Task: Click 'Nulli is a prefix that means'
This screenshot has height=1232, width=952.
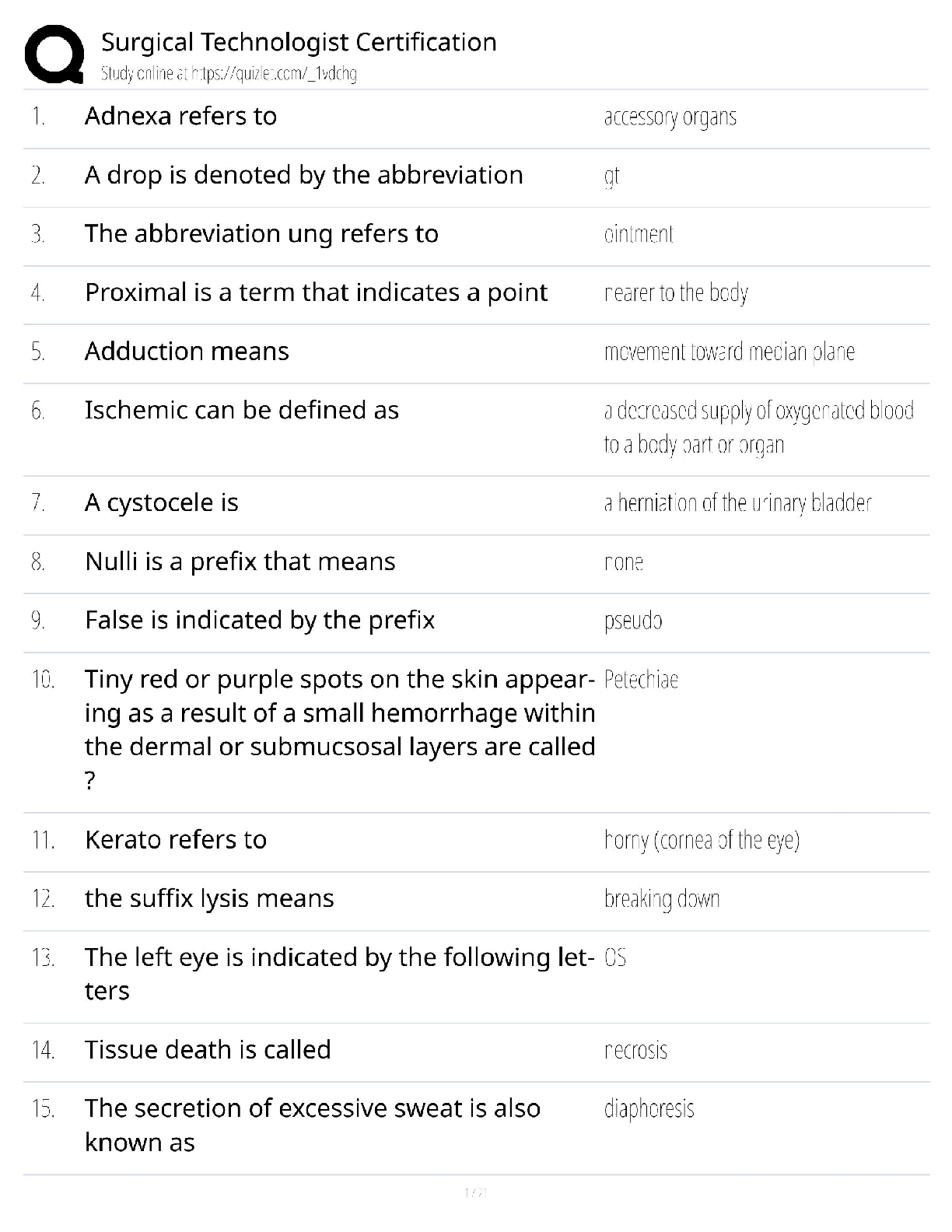Action: tap(240, 562)
